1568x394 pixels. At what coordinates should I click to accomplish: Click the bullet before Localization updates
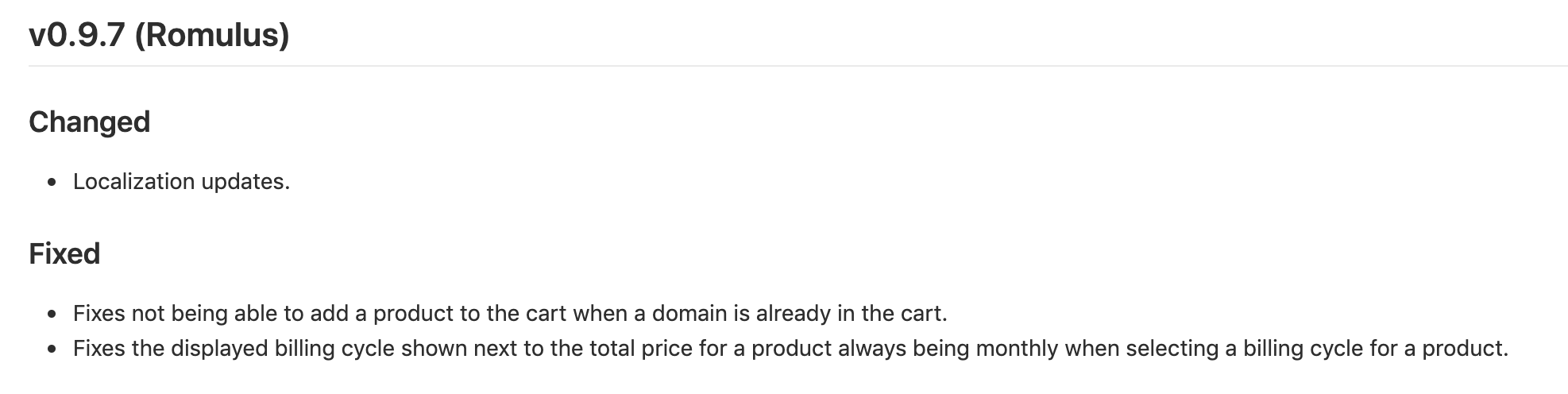(52, 183)
